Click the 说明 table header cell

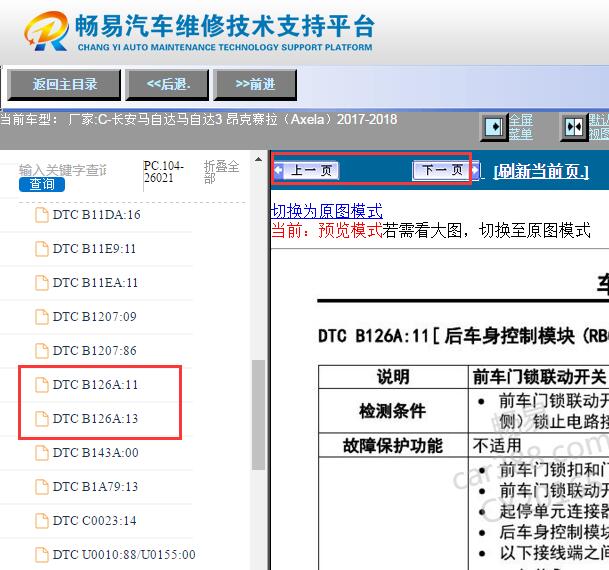(393, 377)
